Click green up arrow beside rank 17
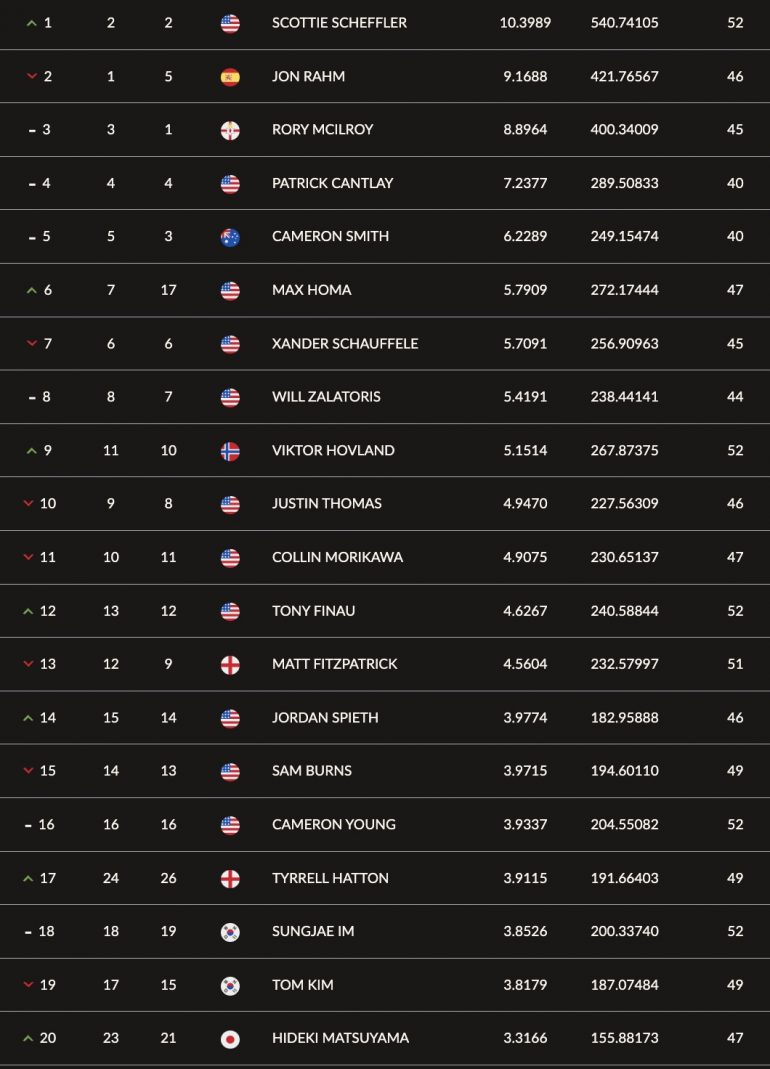 pyautogui.click(x=28, y=878)
